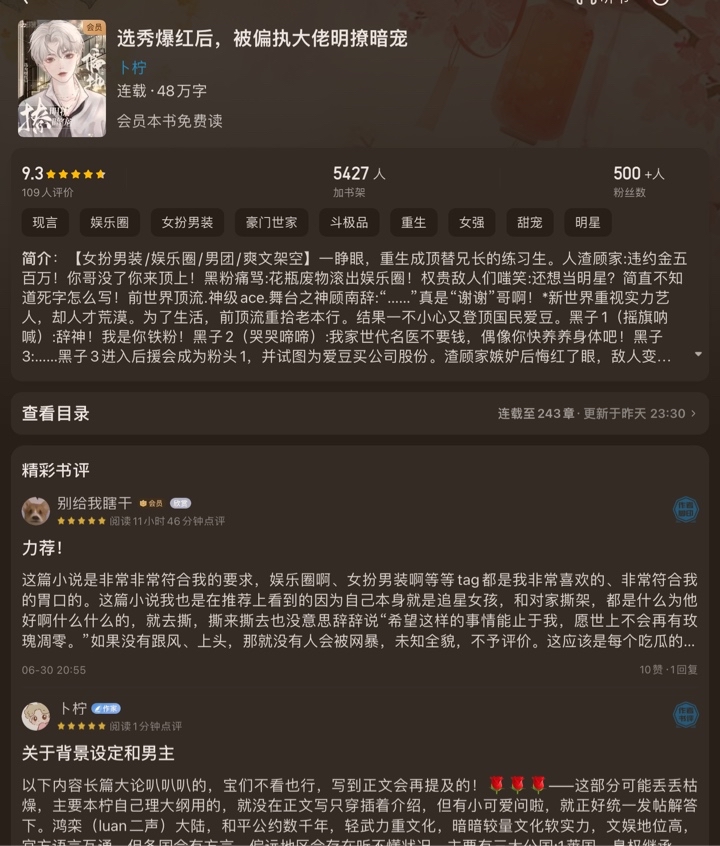The image size is (720, 846).
Task: Click the badge icon on the 力荐 review
Action: pyautogui.click(x=685, y=510)
